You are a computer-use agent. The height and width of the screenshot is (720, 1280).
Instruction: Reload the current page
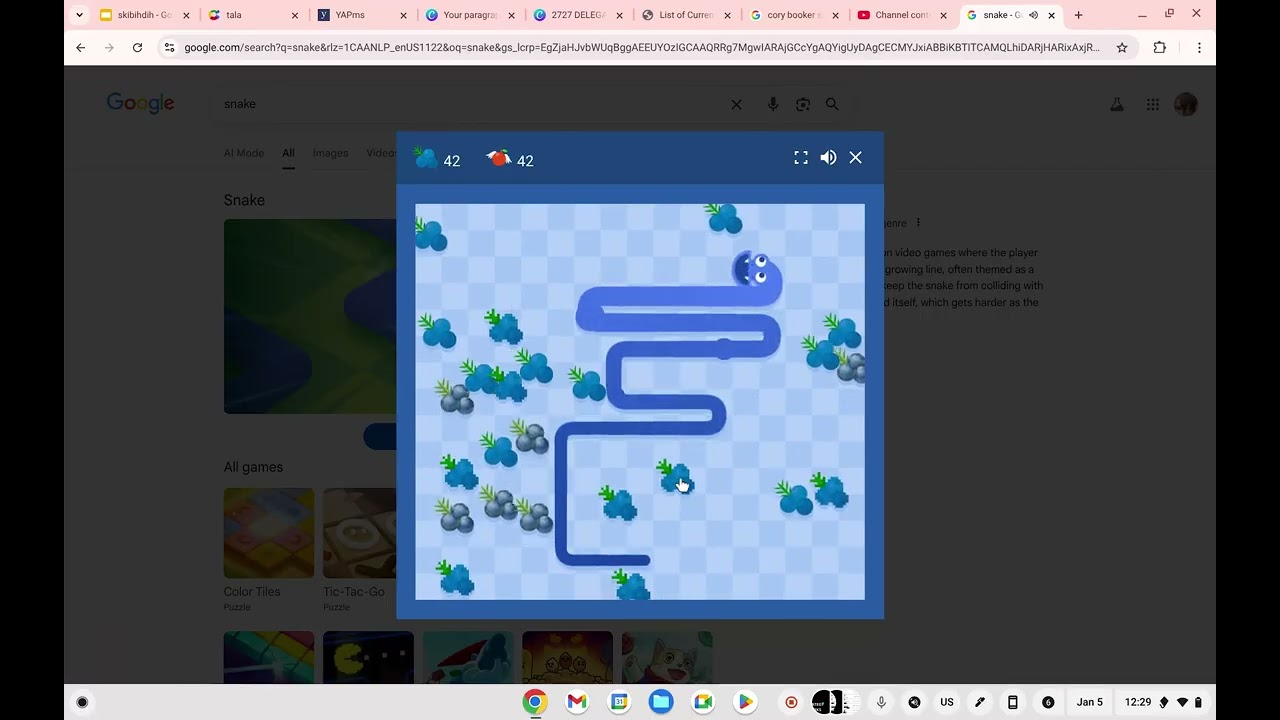click(x=137, y=47)
